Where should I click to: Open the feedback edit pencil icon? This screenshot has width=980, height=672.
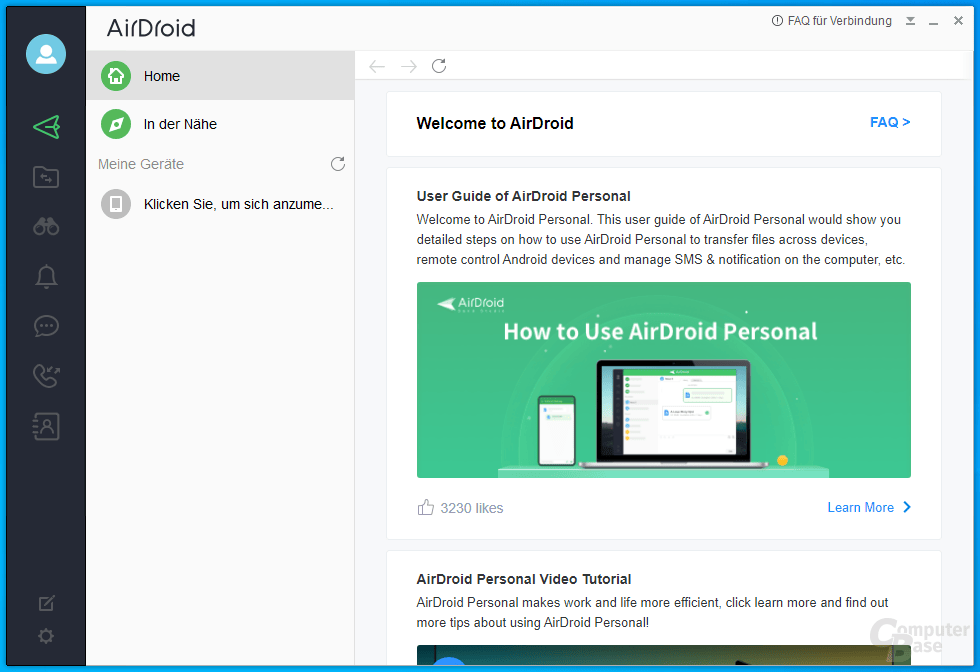pyautogui.click(x=46, y=603)
